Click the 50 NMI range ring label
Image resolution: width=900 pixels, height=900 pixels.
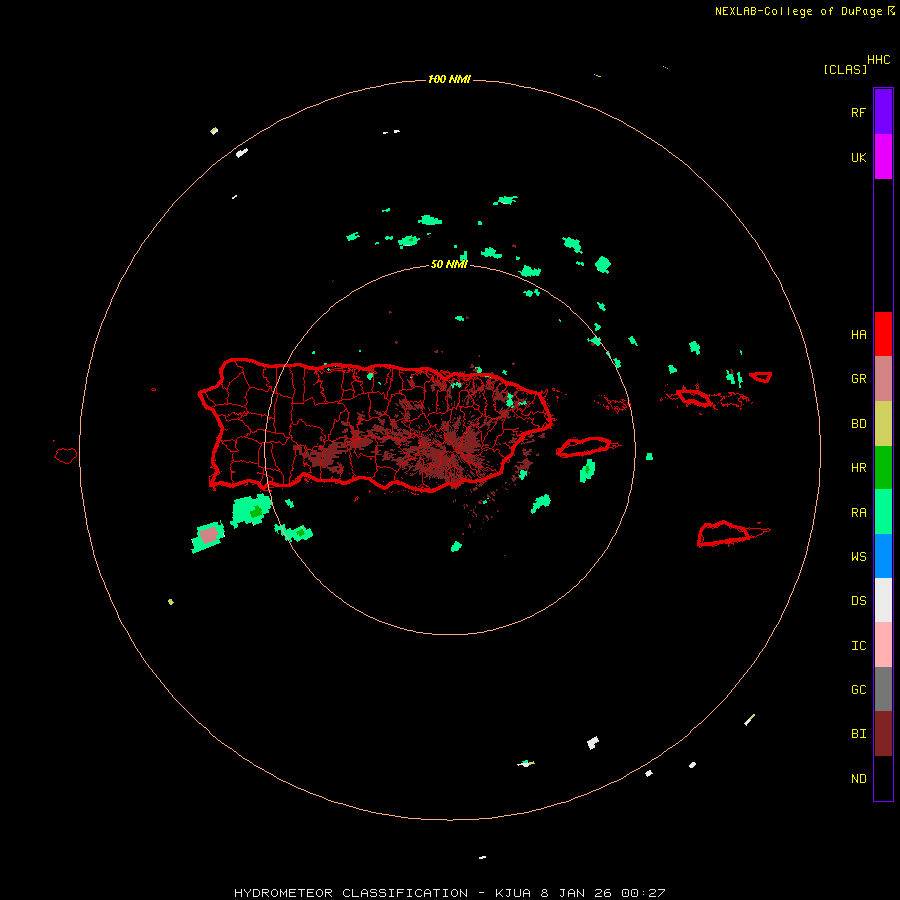pyautogui.click(x=449, y=264)
